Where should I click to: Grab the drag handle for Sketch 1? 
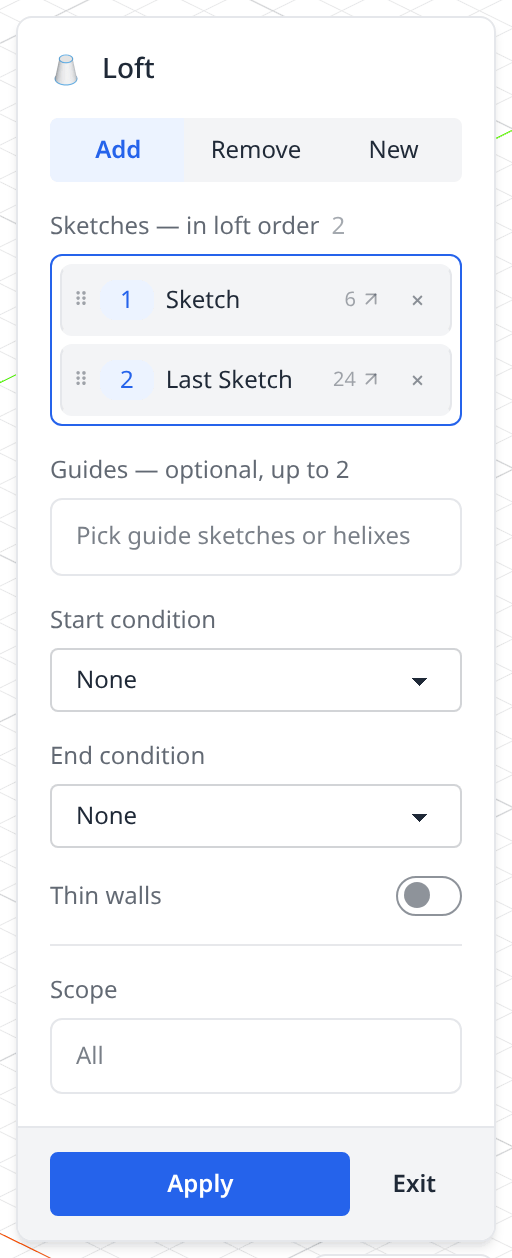click(x=82, y=299)
